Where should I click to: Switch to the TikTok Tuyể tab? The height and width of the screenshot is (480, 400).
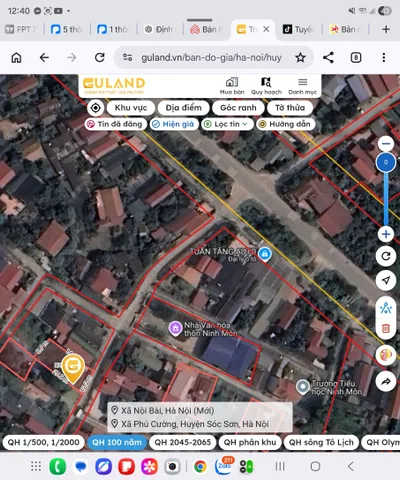click(298, 29)
